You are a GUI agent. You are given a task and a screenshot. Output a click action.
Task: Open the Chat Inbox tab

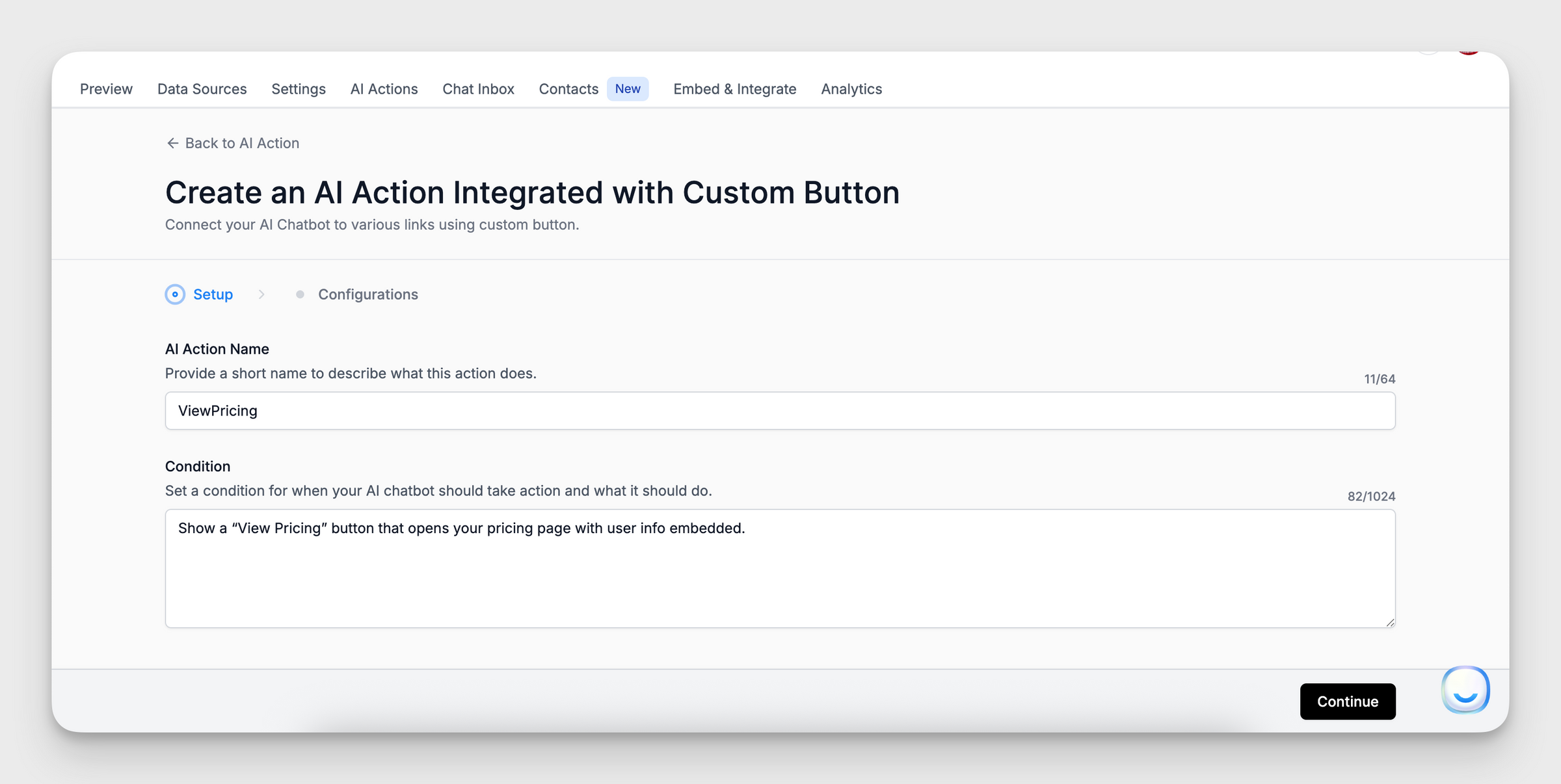[x=479, y=89]
